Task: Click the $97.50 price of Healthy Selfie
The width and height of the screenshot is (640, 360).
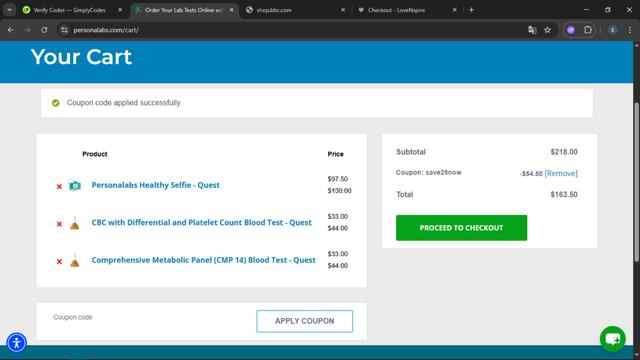Action: tap(338, 179)
